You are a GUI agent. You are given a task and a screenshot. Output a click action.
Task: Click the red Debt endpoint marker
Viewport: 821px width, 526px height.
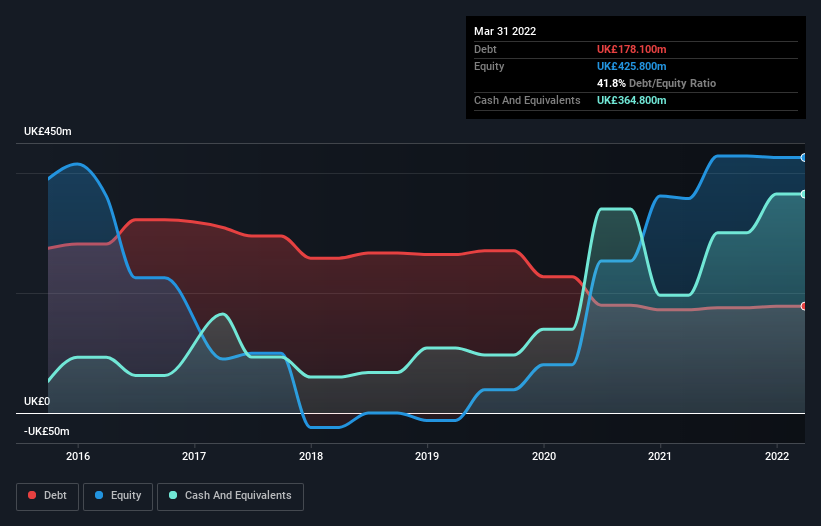(x=804, y=306)
